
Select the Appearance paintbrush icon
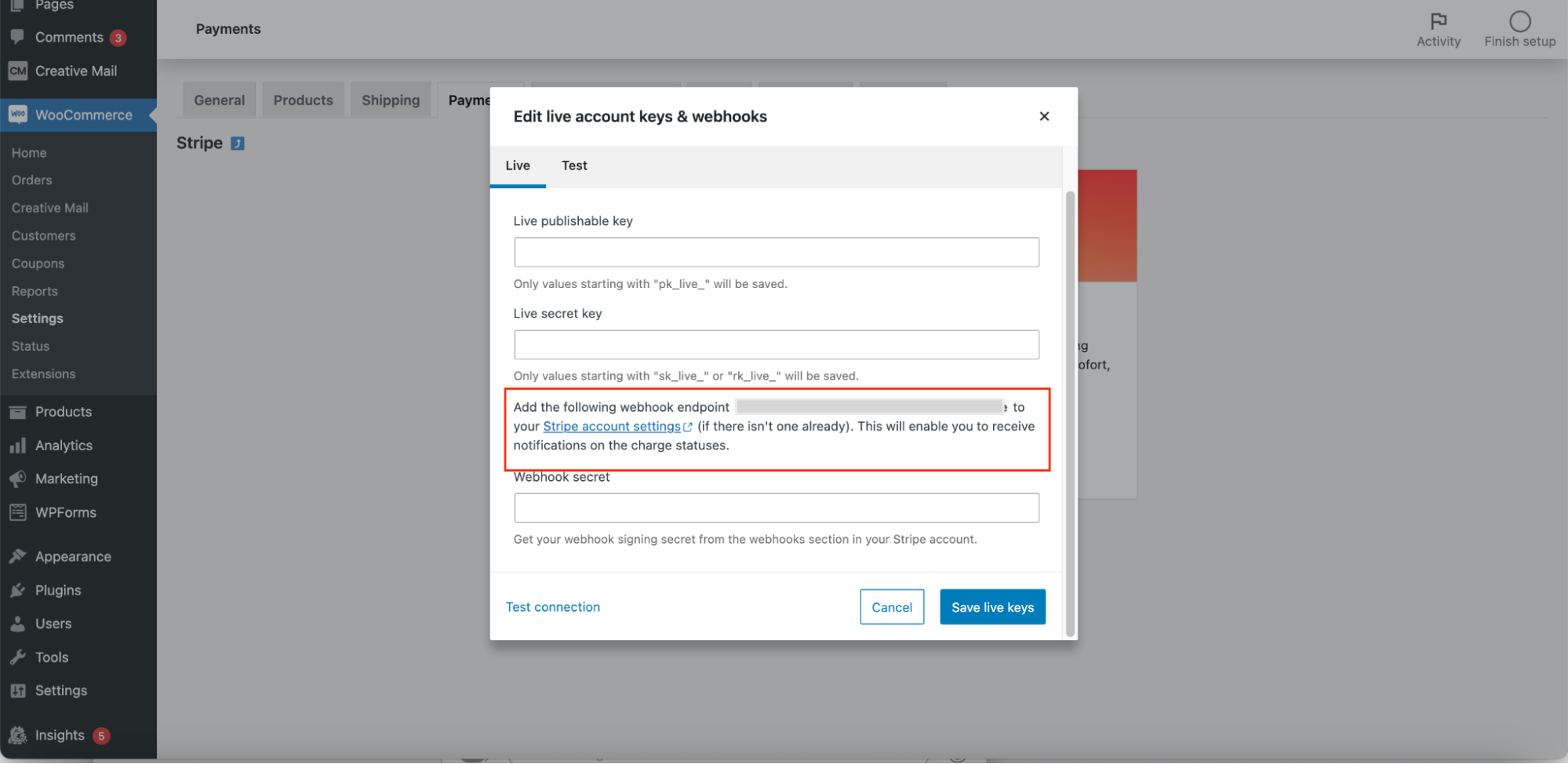point(19,556)
